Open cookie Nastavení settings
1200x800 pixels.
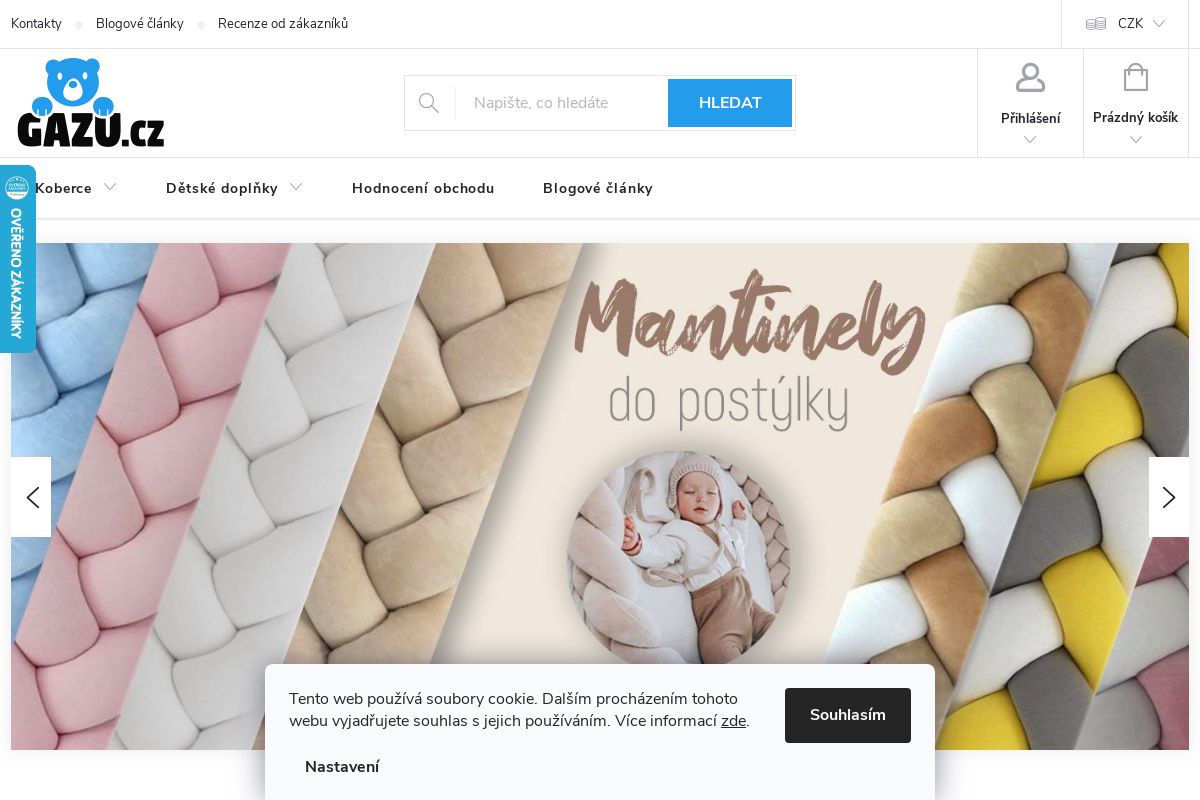342,767
